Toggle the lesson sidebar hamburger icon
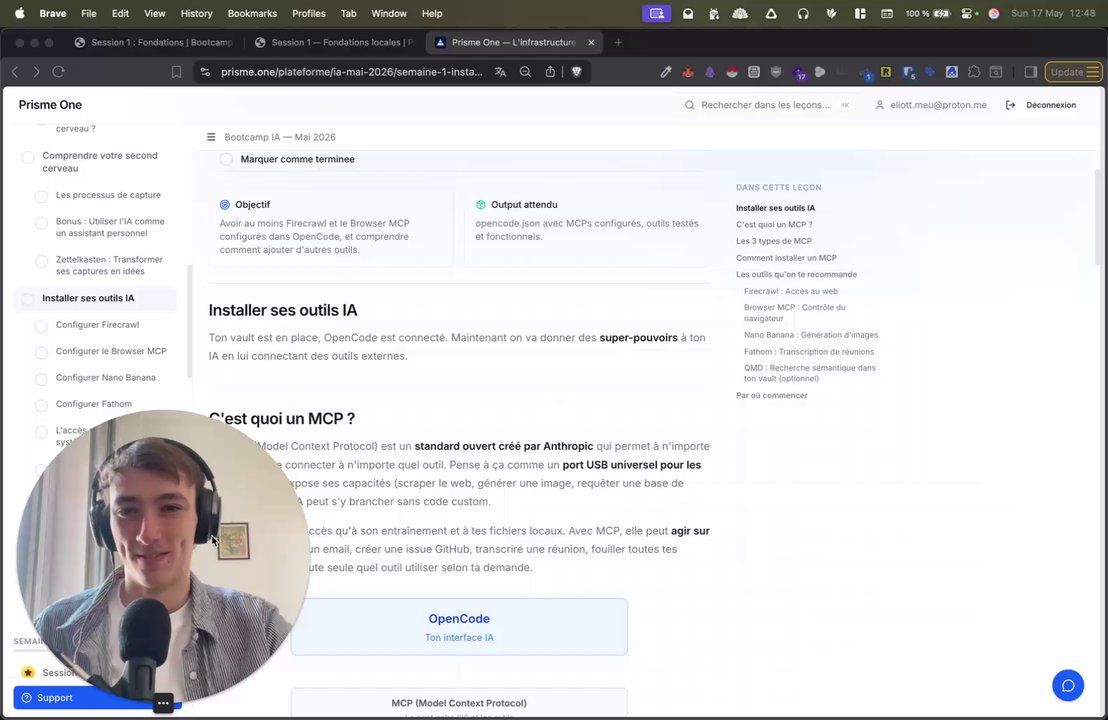 tap(211, 137)
